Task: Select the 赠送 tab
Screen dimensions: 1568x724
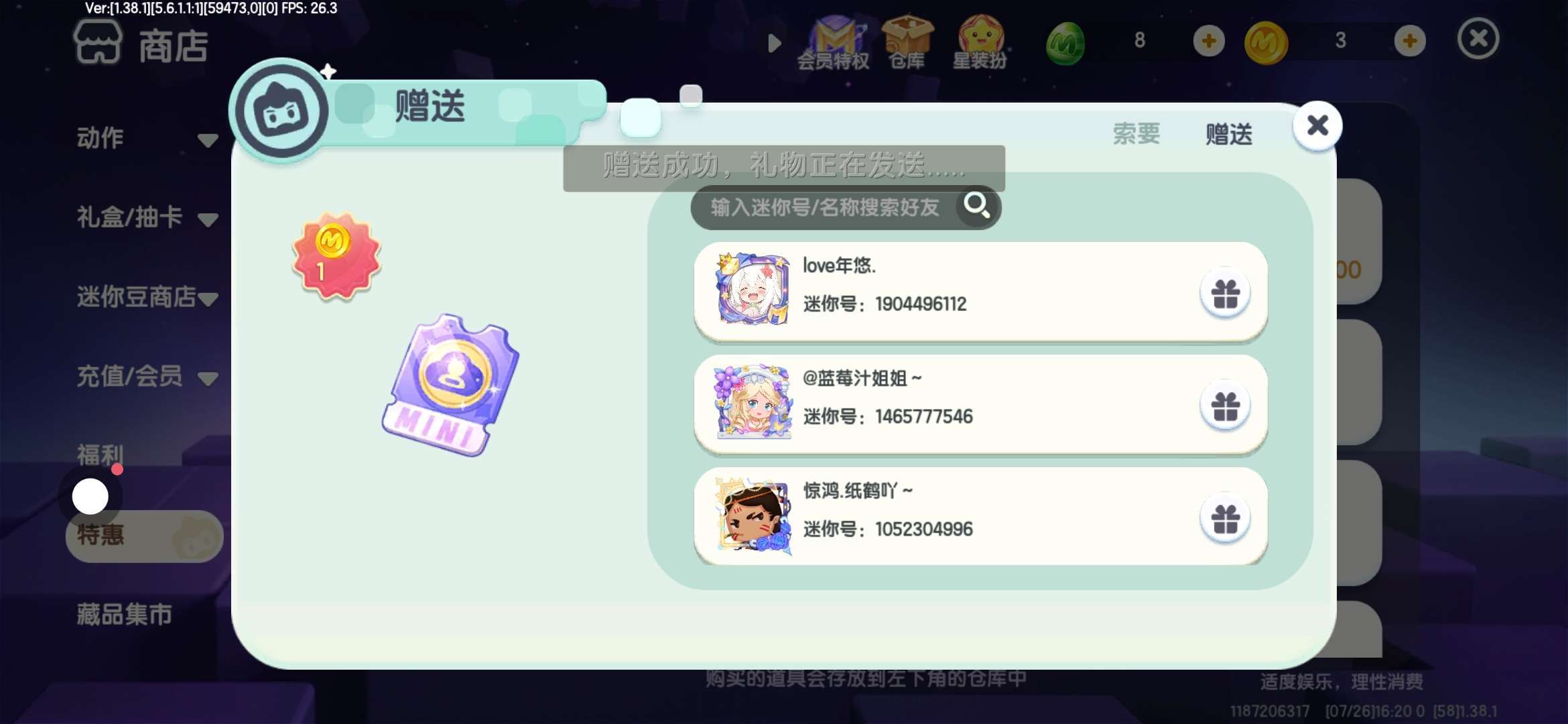Action: click(x=1229, y=133)
